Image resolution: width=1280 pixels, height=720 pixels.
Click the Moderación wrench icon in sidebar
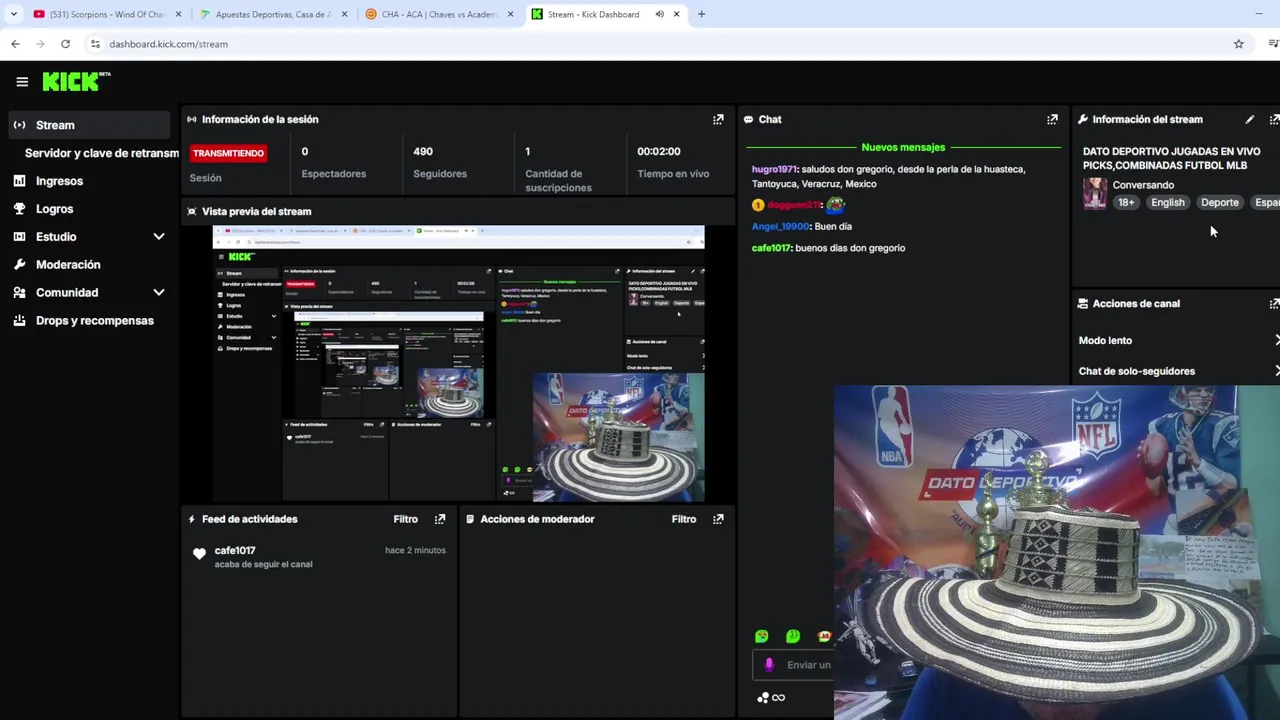click(x=19, y=265)
